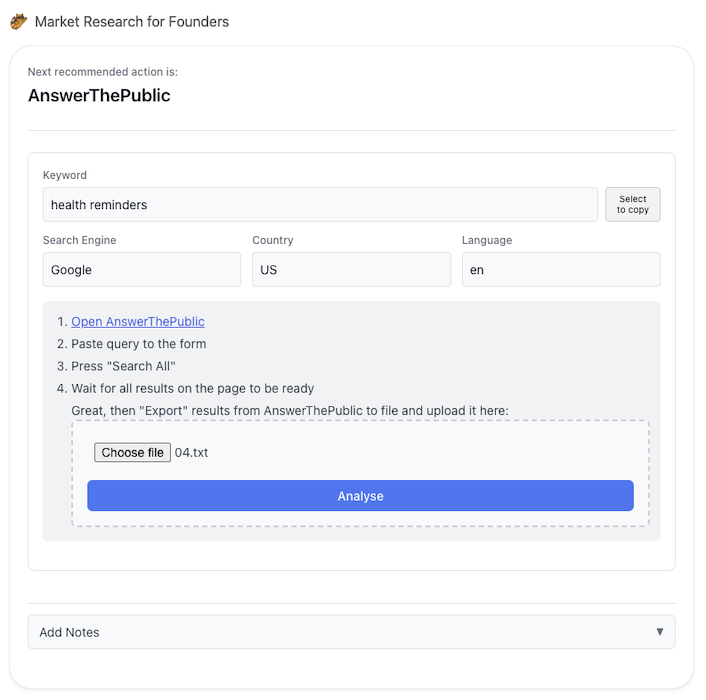Click the Country label text
The image size is (706, 700).
[273, 240]
